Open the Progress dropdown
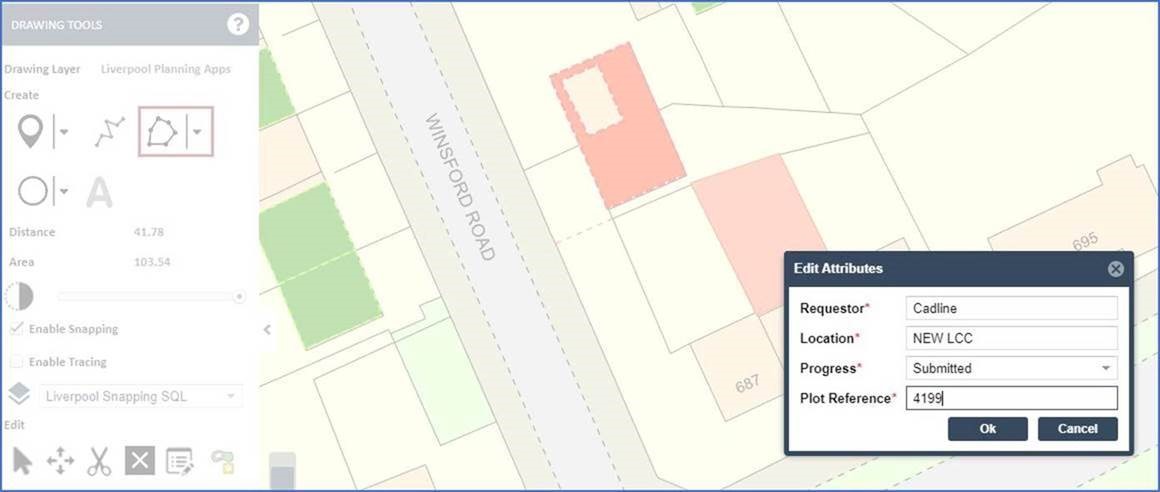1160x492 pixels. 1011,368
